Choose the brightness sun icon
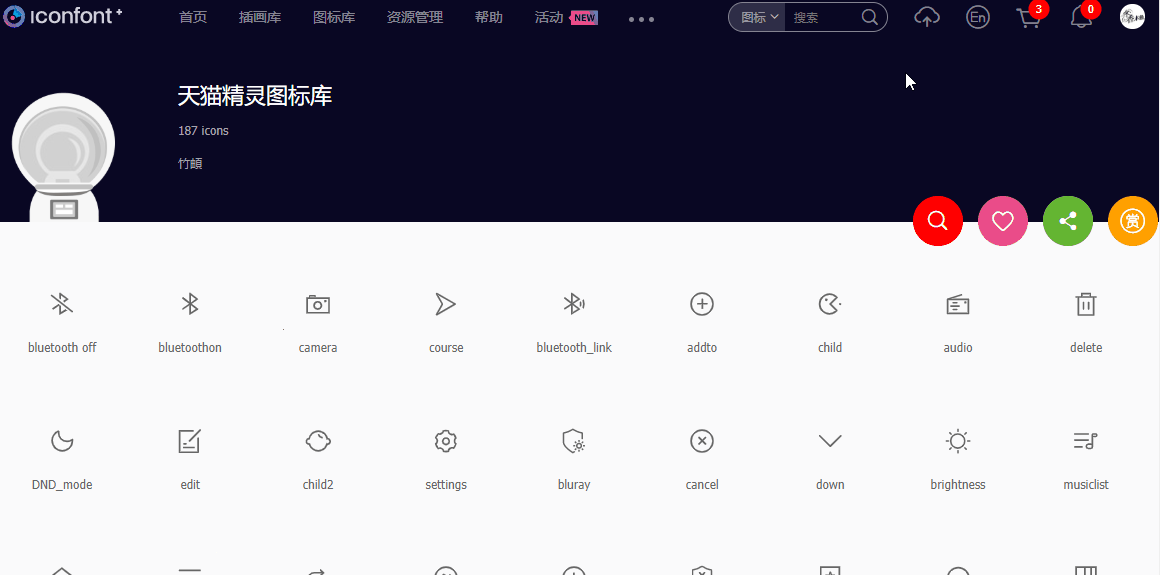The image size is (1160, 575). (958, 441)
